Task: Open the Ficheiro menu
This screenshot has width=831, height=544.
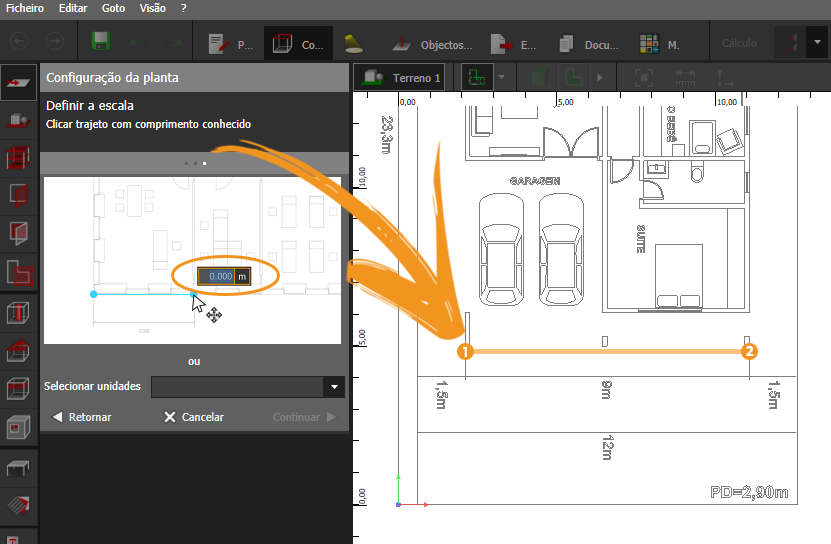Action: (24, 7)
